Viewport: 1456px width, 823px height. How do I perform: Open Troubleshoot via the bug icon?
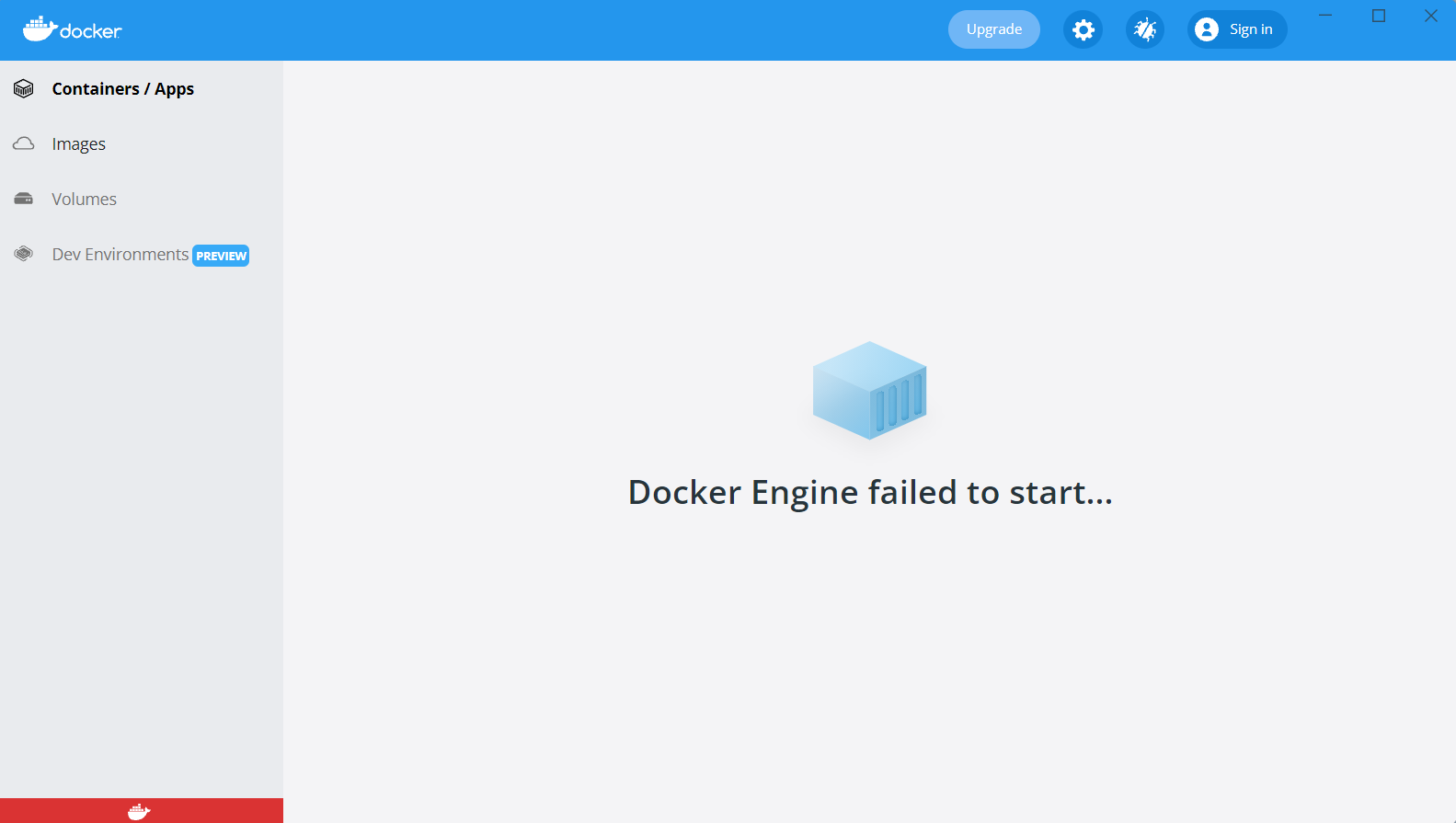1144,29
